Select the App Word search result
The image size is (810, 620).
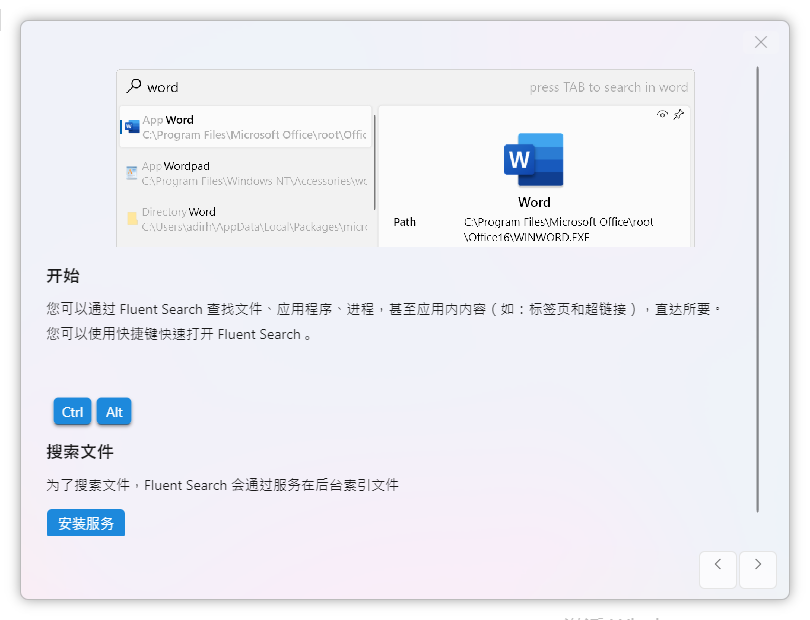coord(245,127)
